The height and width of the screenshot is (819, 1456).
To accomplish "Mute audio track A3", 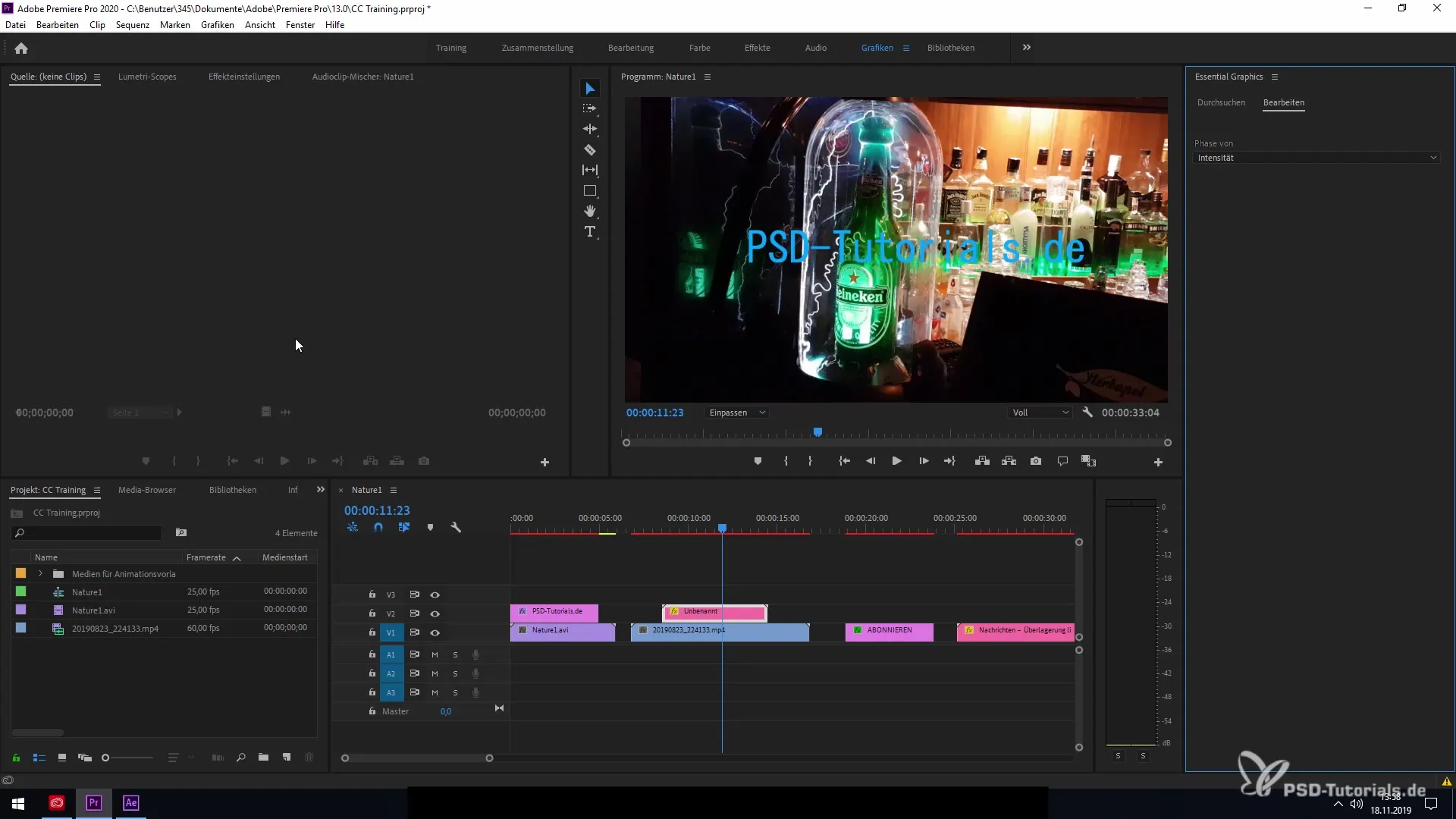I will [x=435, y=692].
